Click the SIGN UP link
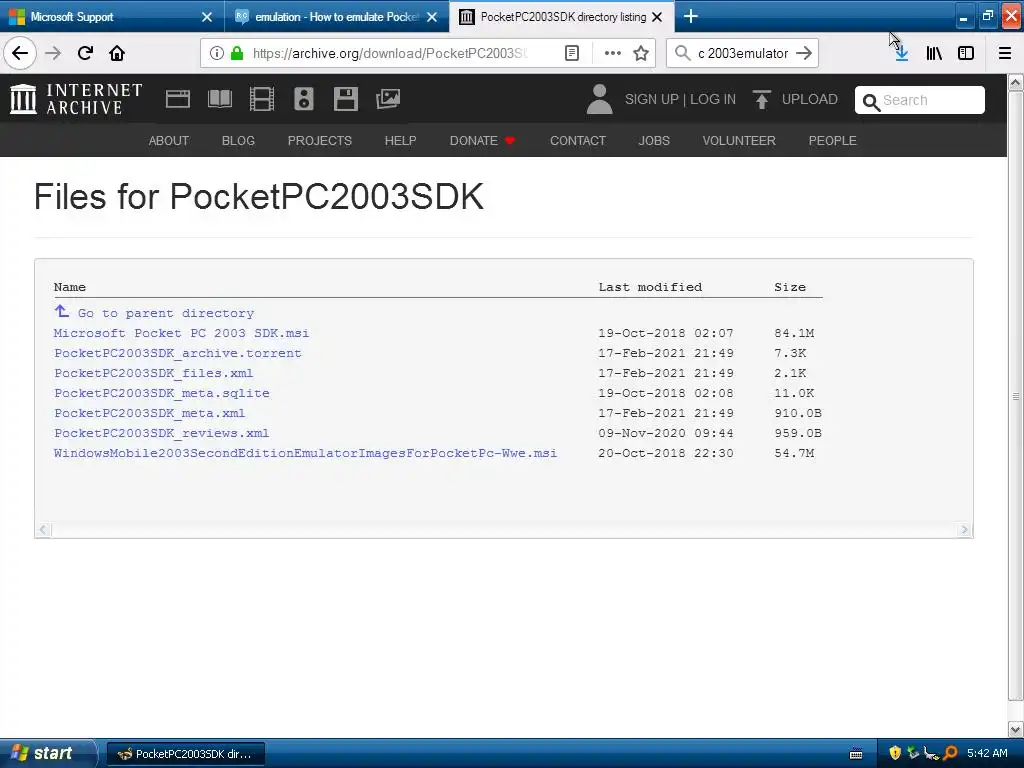 pos(652,99)
